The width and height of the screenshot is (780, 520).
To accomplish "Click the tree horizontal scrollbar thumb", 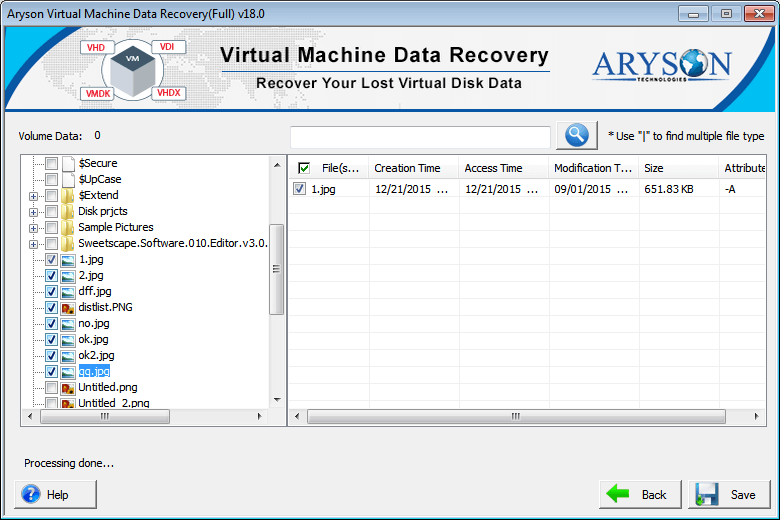I will [x=105, y=416].
